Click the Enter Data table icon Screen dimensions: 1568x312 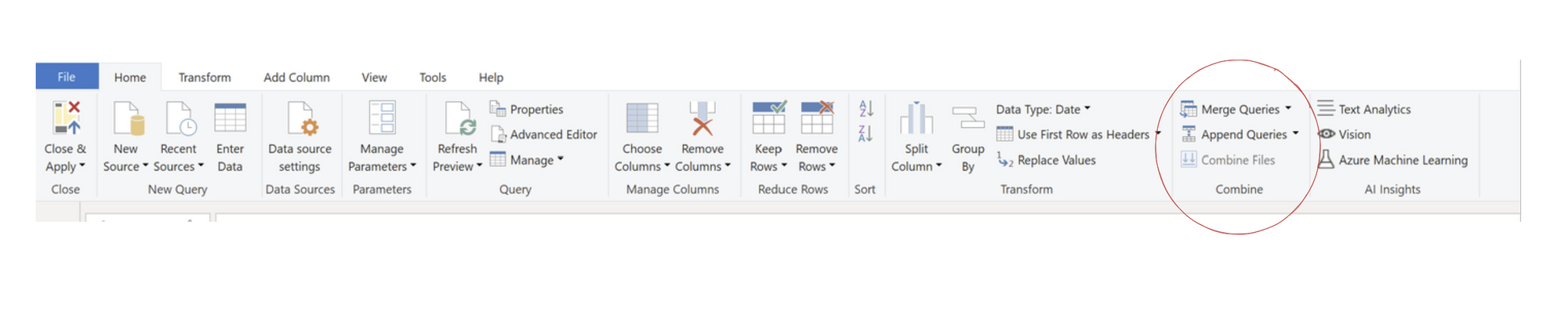pos(230,118)
